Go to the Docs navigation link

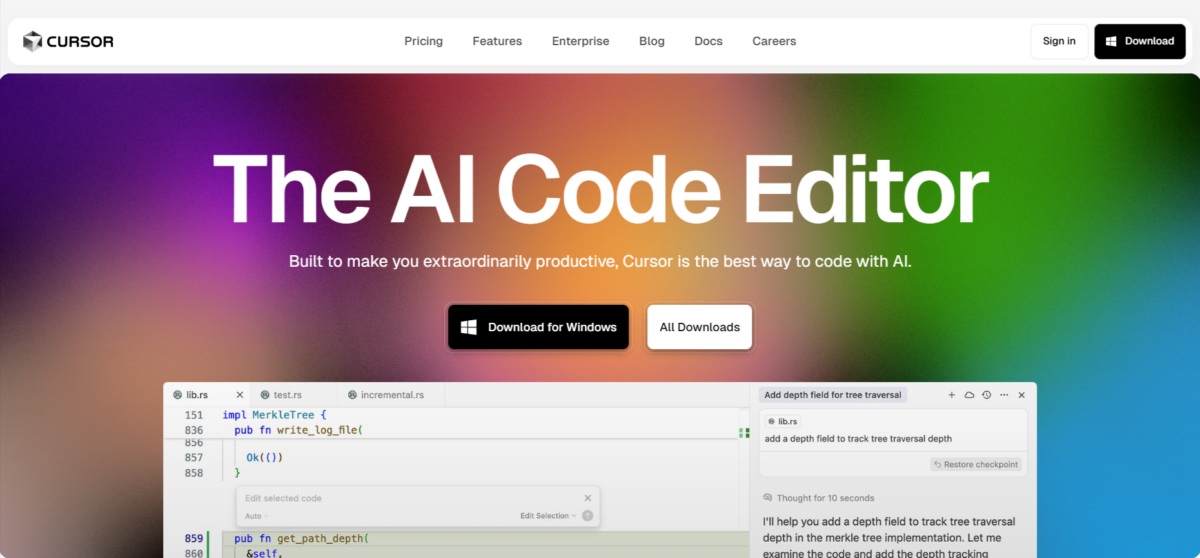pyautogui.click(x=708, y=41)
